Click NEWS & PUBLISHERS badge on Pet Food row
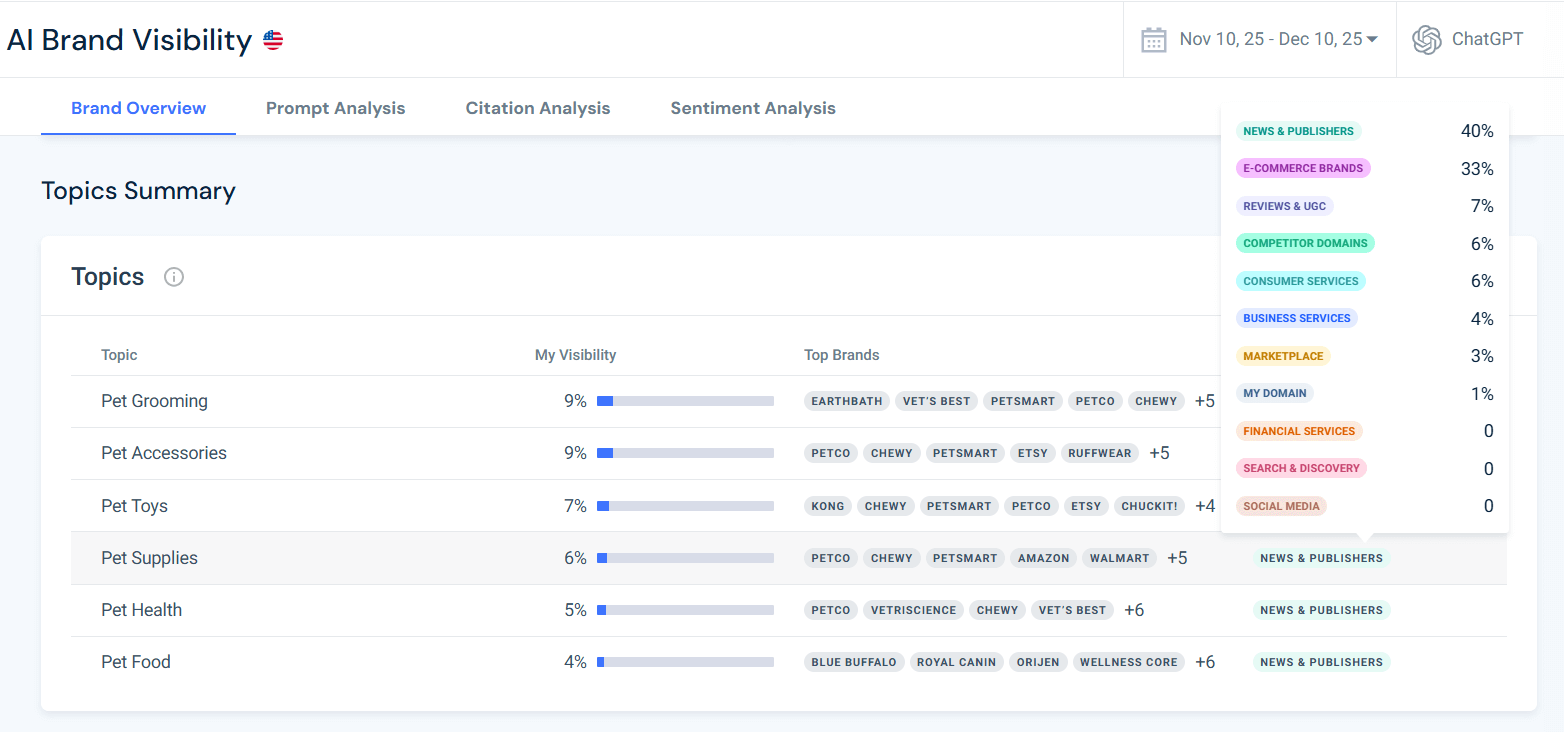The height and width of the screenshot is (732, 1564). (x=1321, y=661)
